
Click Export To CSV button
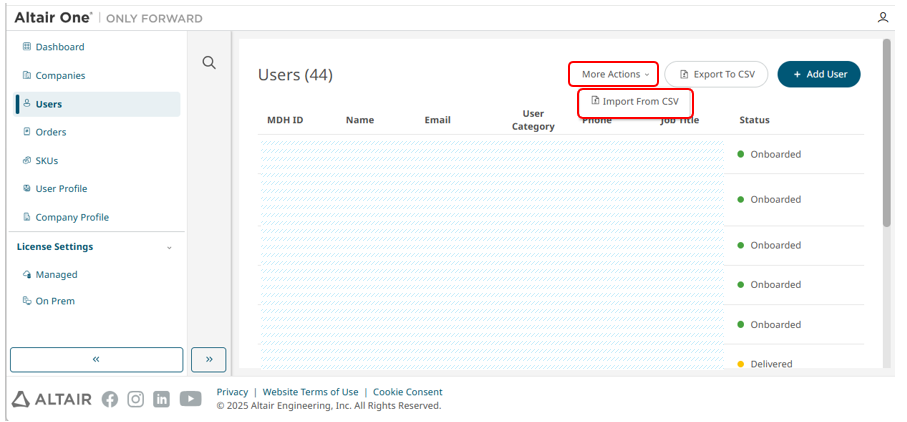716,74
